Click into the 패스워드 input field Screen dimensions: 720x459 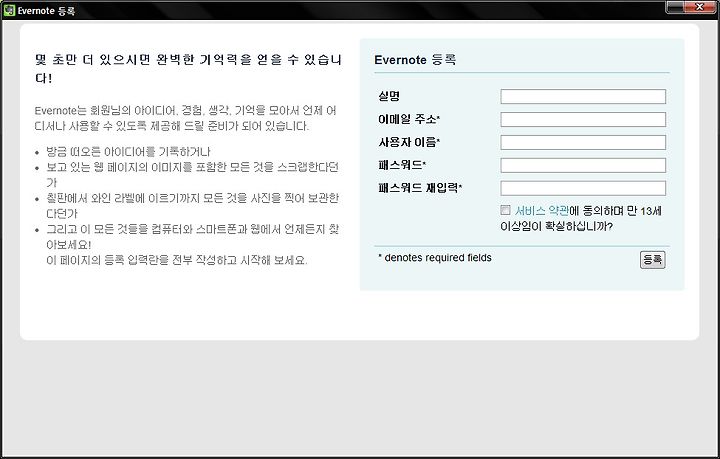[x=583, y=165]
